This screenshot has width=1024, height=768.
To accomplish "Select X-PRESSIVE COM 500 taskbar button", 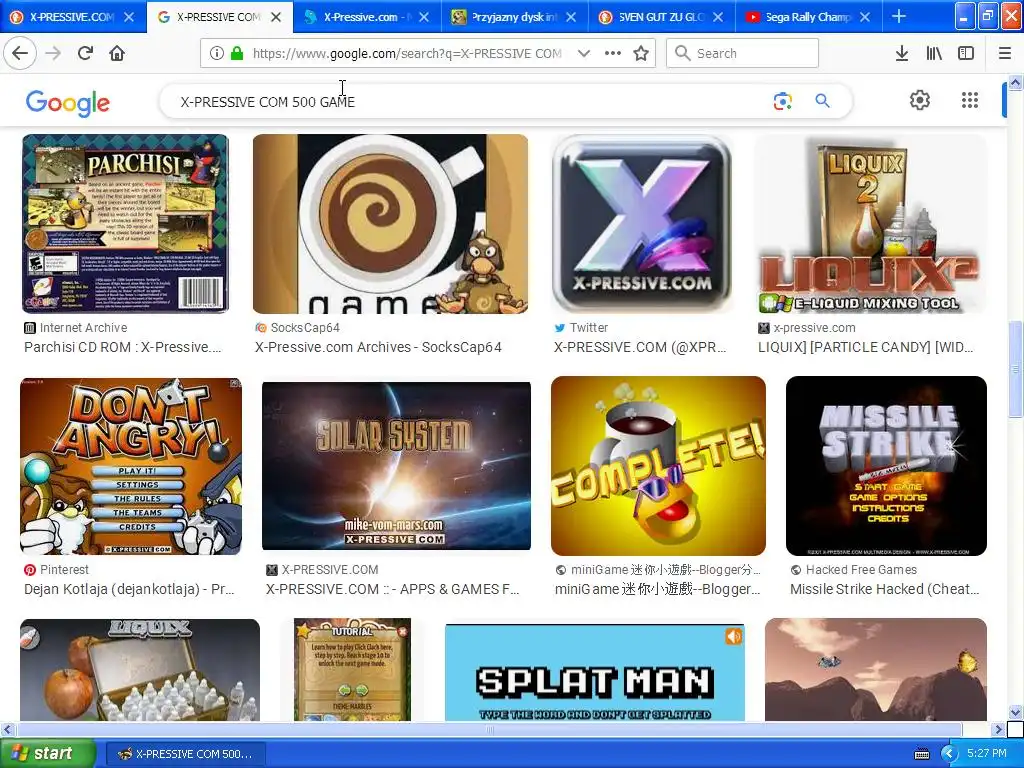I will point(186,754).
